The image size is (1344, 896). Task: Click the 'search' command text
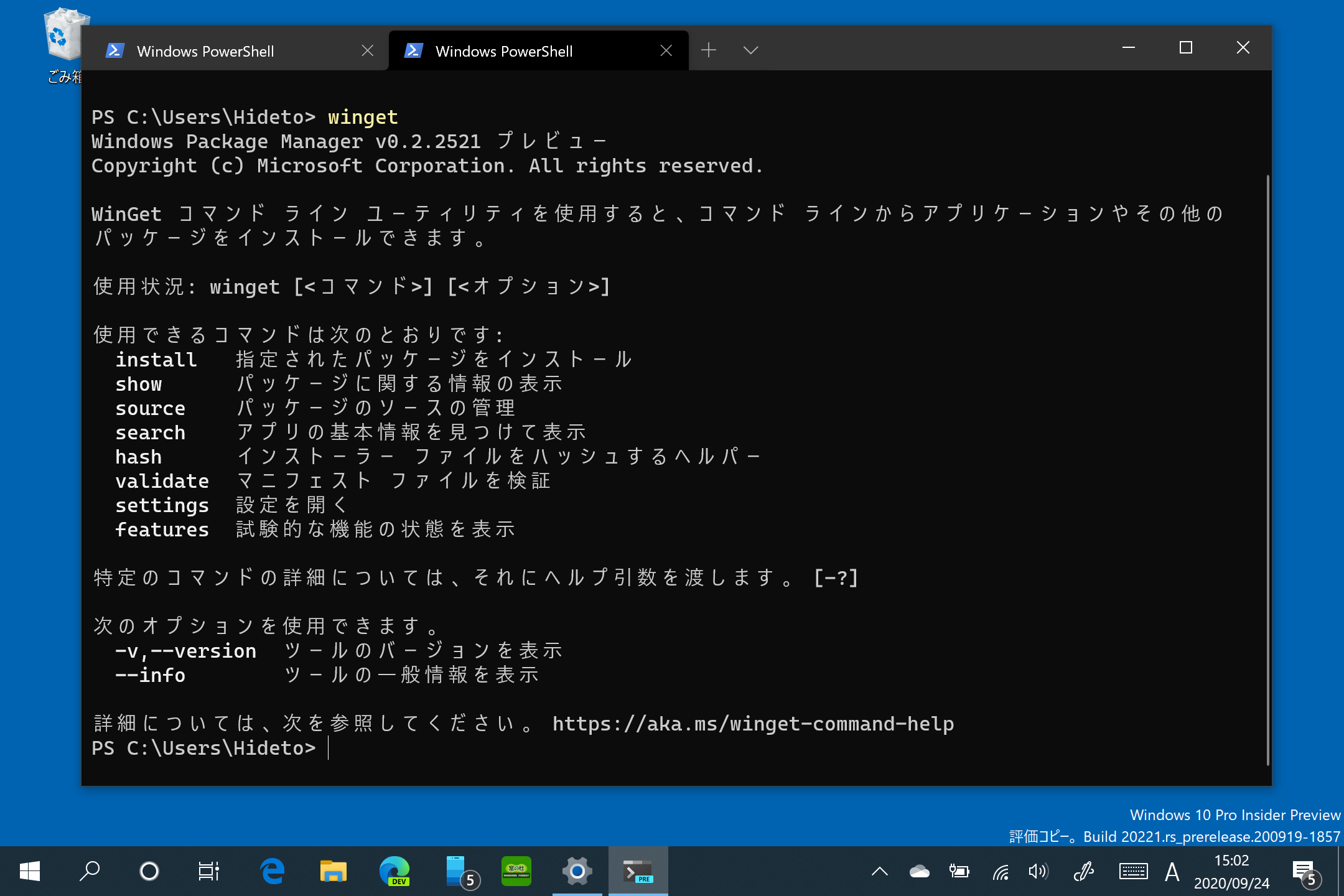151,432
